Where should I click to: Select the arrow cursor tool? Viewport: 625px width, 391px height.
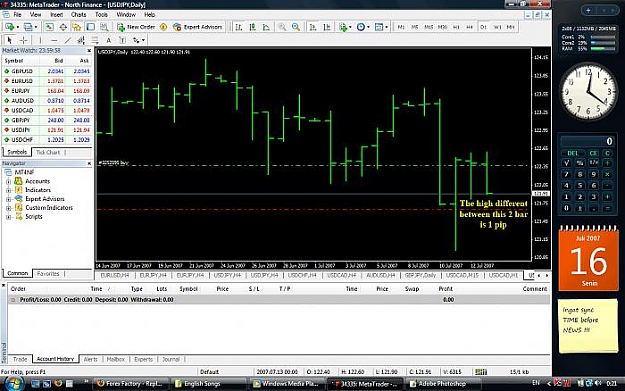pyautogui.click(x=10, y=40)
